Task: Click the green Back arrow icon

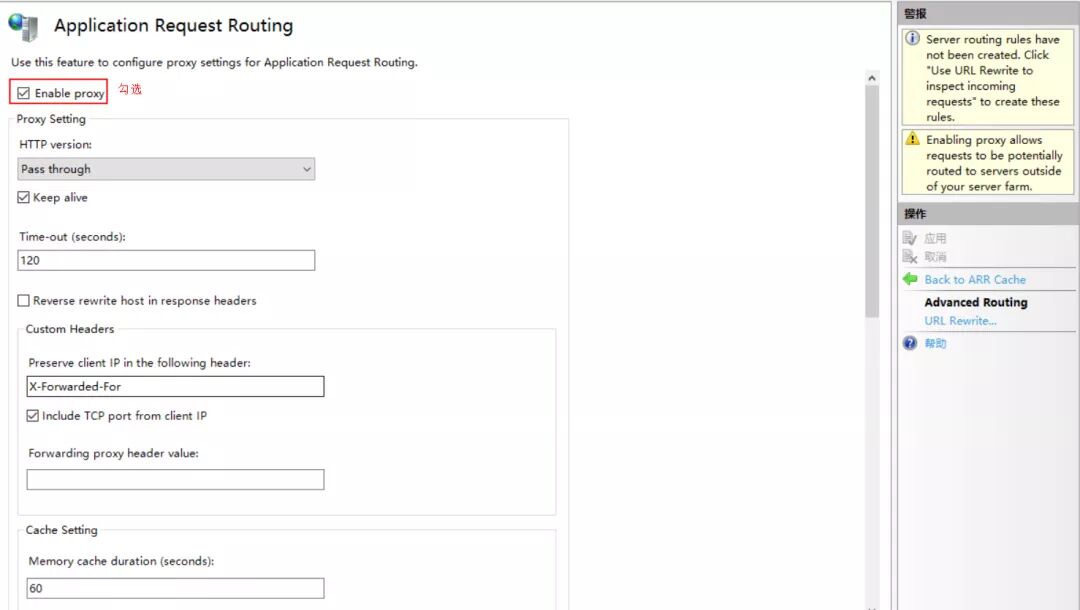Action: point(910,279)
